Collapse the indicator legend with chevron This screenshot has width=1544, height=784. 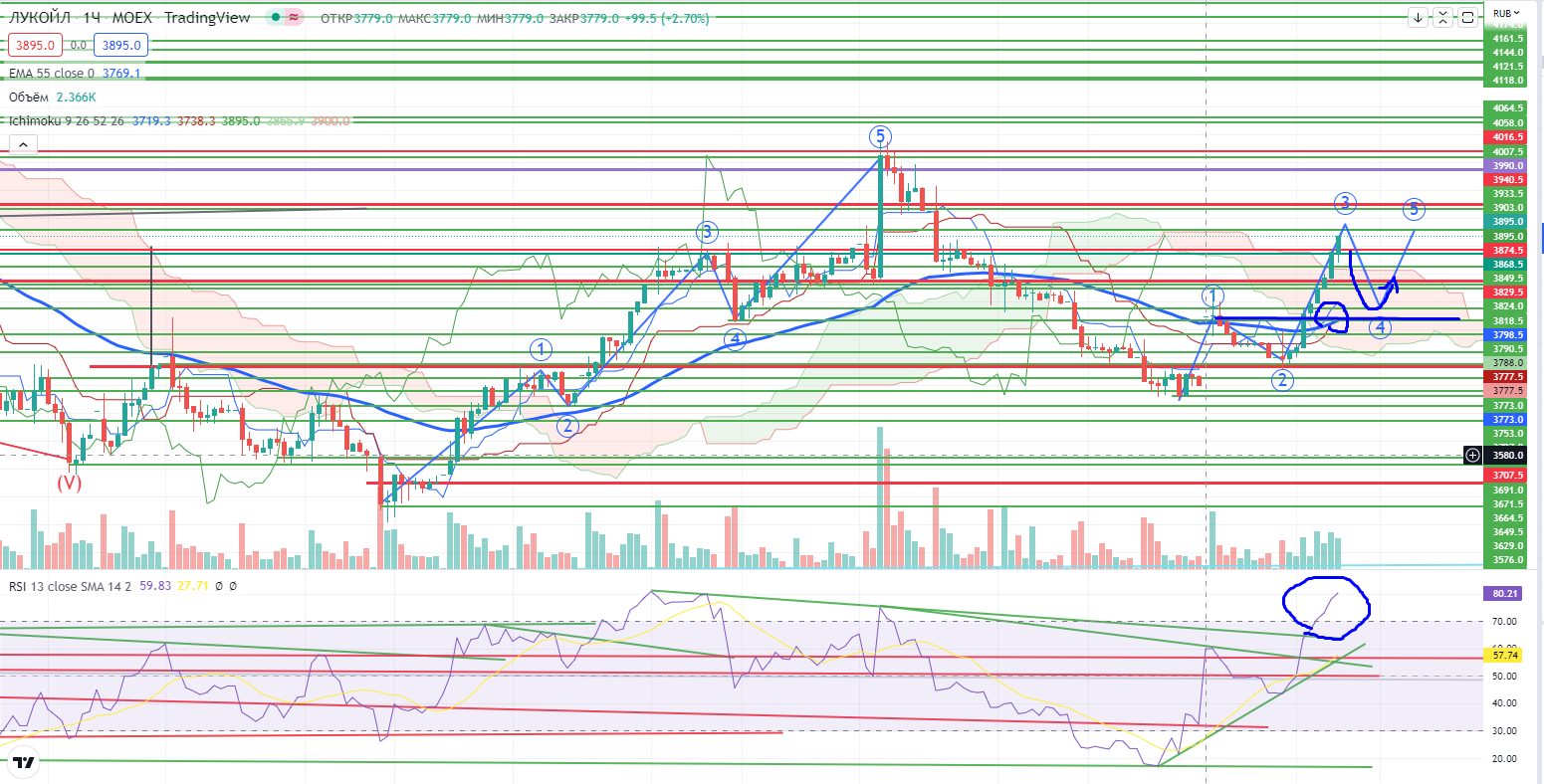click(22, 145)
